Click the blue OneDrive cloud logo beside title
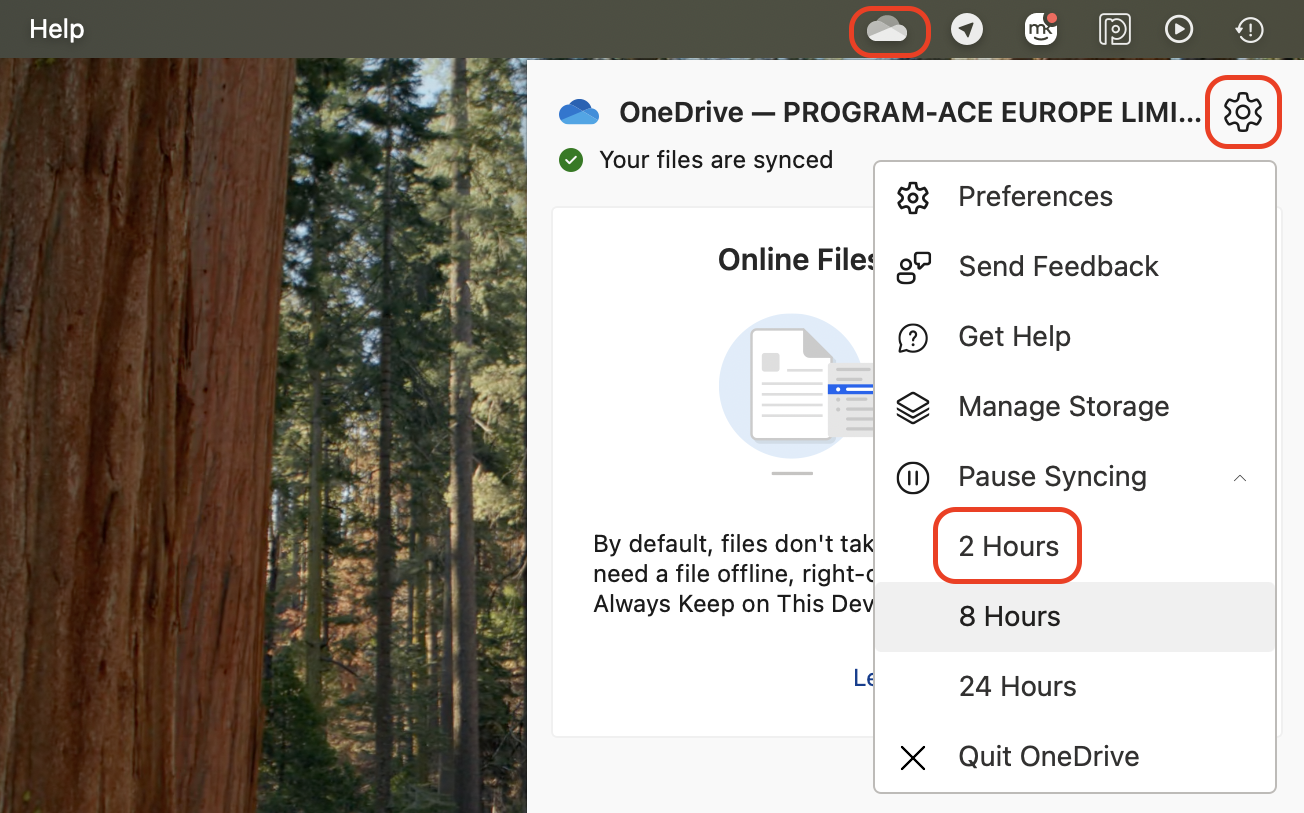 coord(580,112)
